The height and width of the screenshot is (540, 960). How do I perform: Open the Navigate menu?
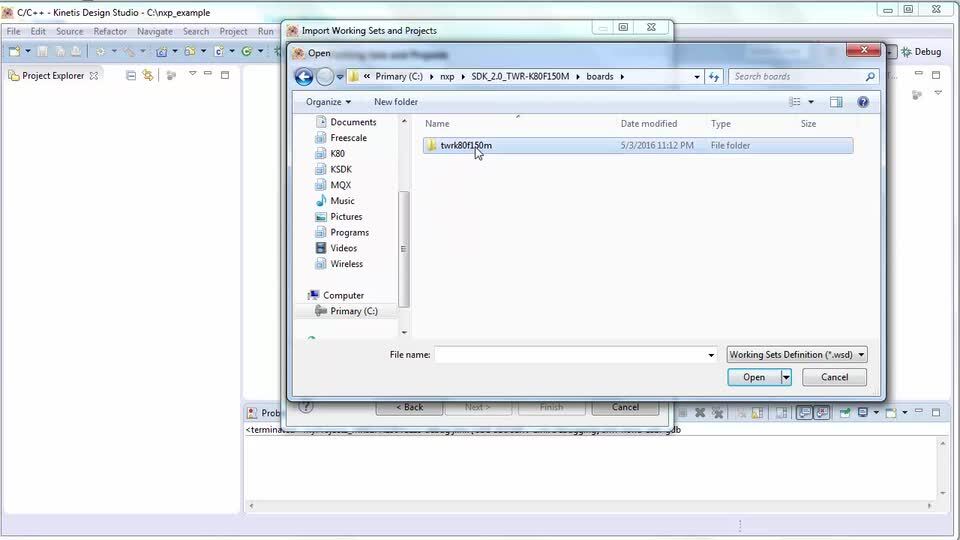pyautogui.click(x=154, y=31)
